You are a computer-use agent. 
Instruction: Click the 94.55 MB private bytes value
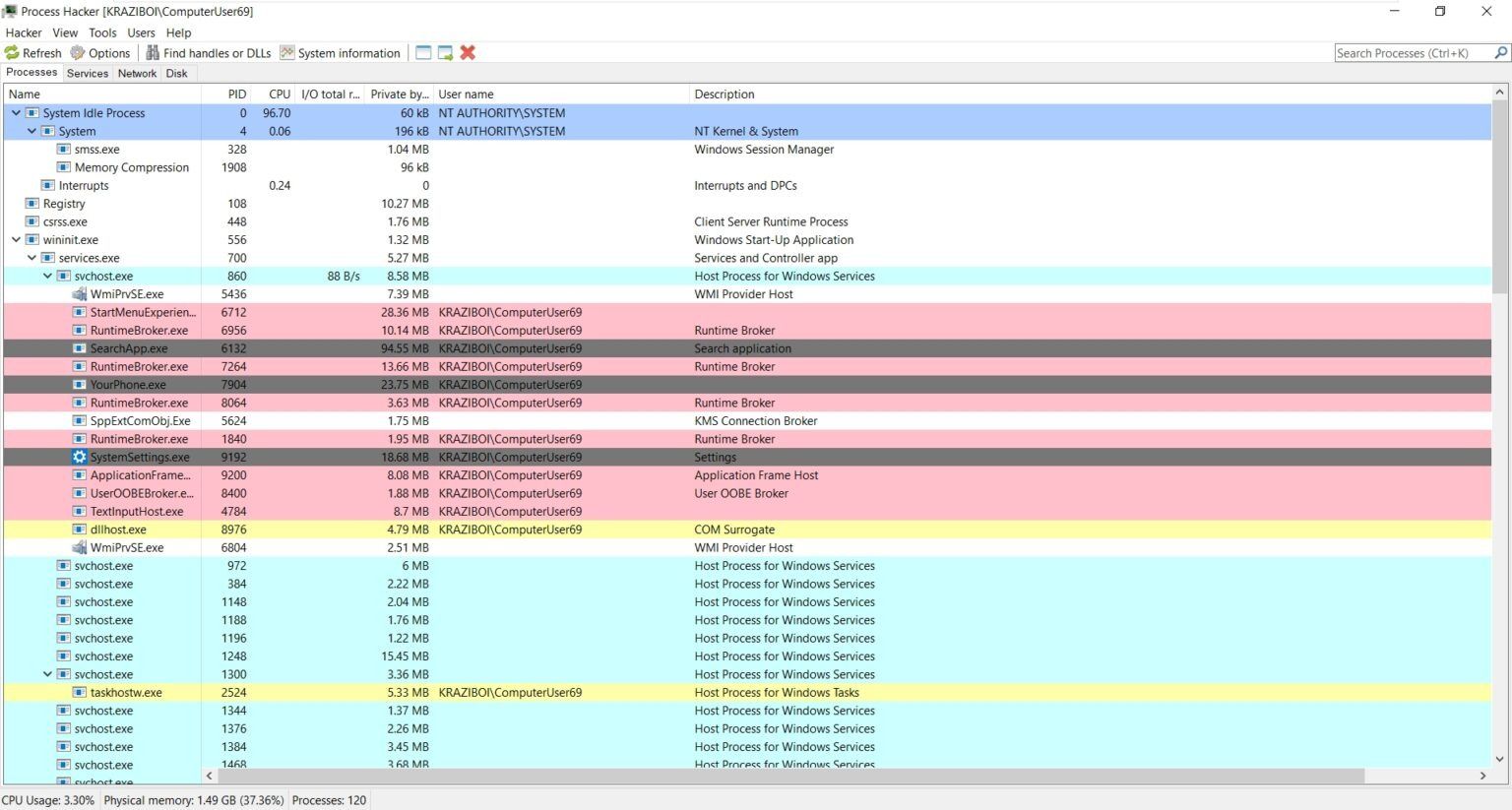tap(405, 348)
